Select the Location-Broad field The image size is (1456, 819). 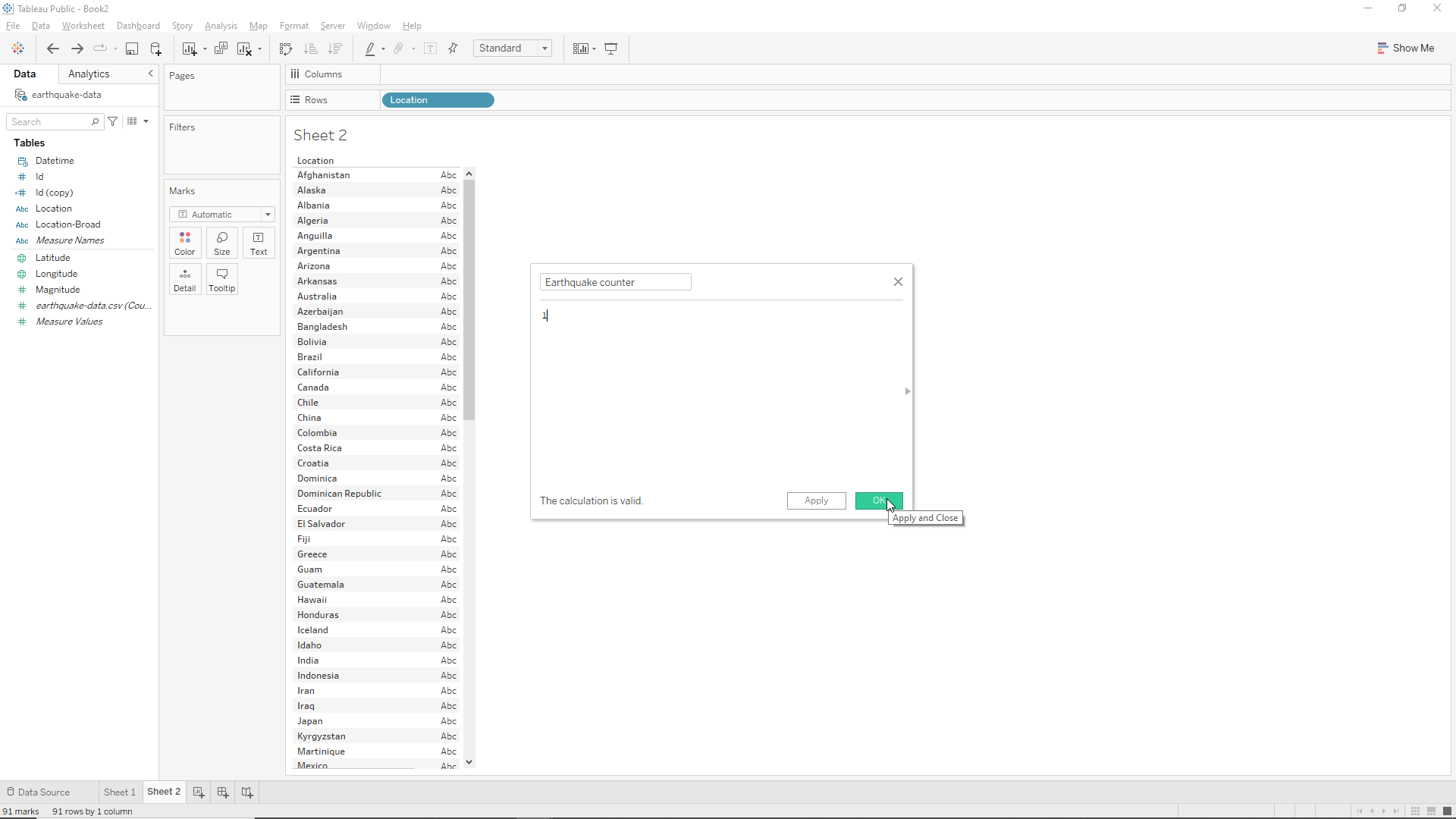pos(68,224)
